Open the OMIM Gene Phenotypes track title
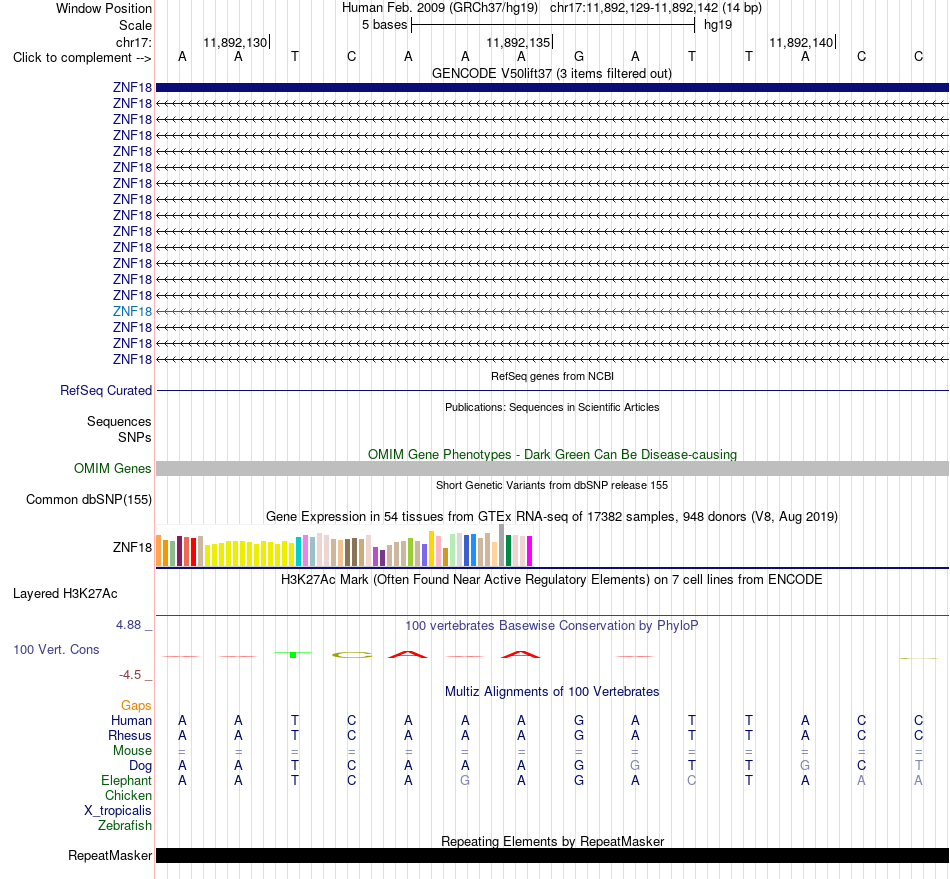The image size is (950, 879). 552,454
